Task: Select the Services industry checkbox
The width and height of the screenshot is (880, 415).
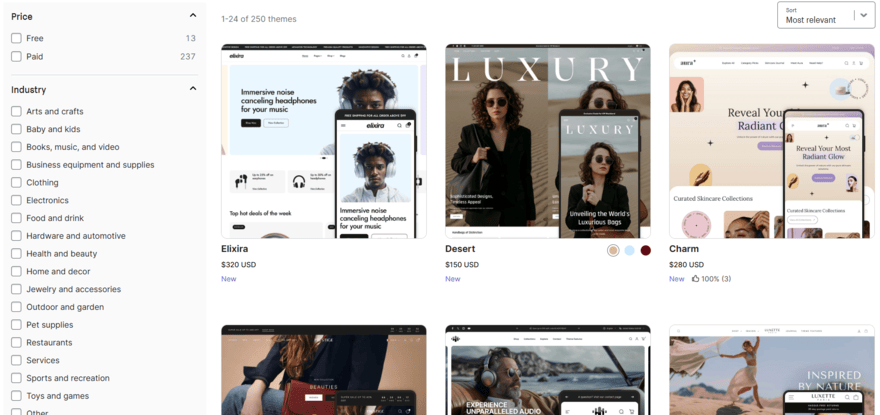Action: (x=16, y=361)
